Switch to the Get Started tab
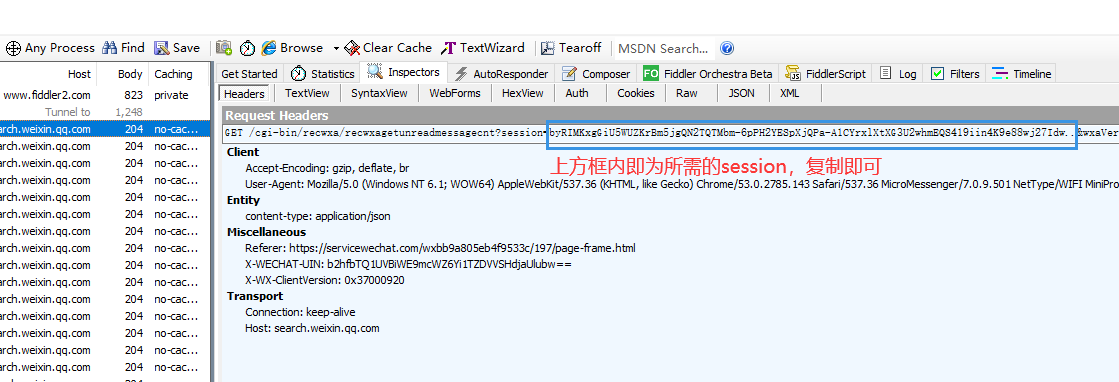This screenshot has width=1119, height=382. [x=249, y=74]
